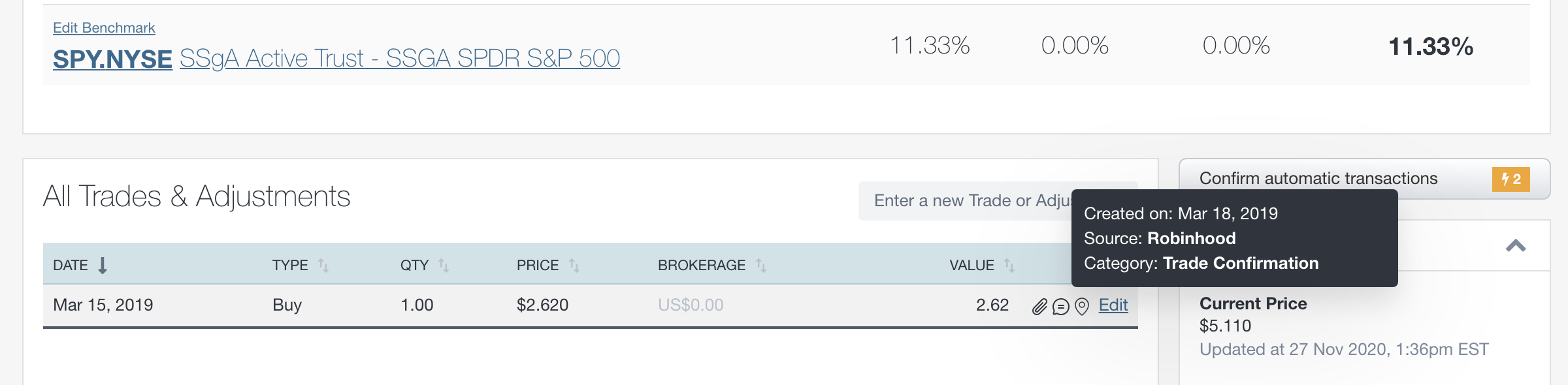This screenshot has height=385, width=1568.
Task: Click the location pin icon next to Edit
Action: click(1082, 305)
